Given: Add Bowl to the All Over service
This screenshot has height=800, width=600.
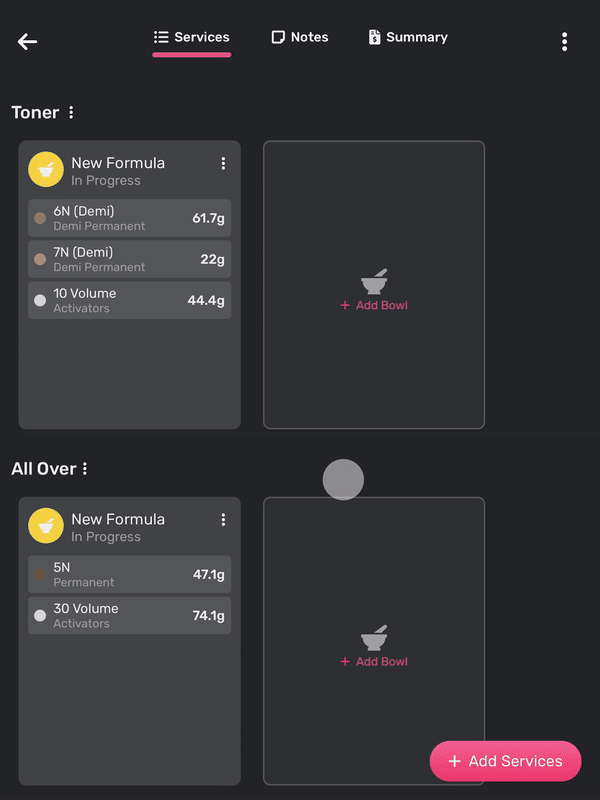Looking at the screenshot, I should 374,661.
